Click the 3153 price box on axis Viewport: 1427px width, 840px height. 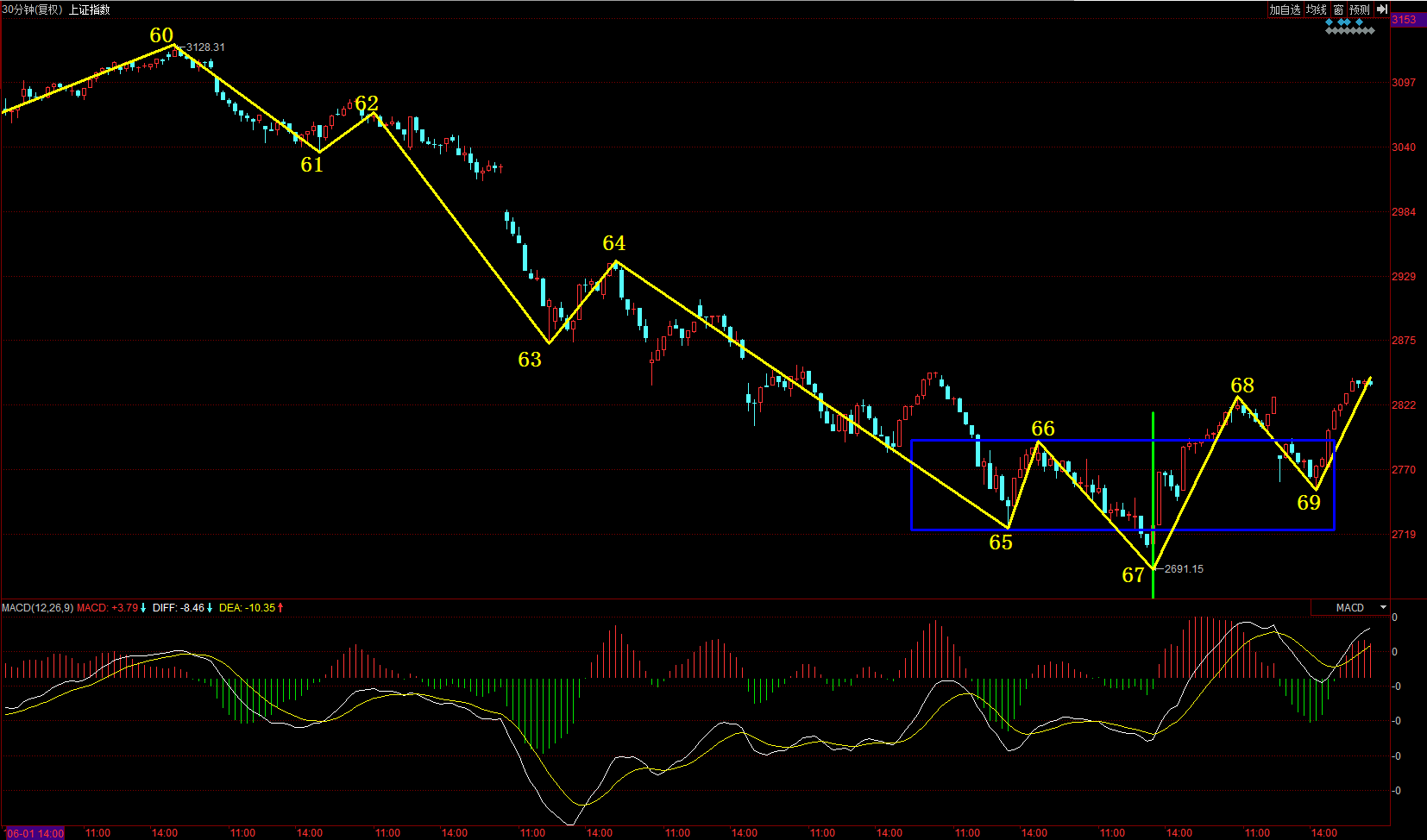[x=1405, y=20]
